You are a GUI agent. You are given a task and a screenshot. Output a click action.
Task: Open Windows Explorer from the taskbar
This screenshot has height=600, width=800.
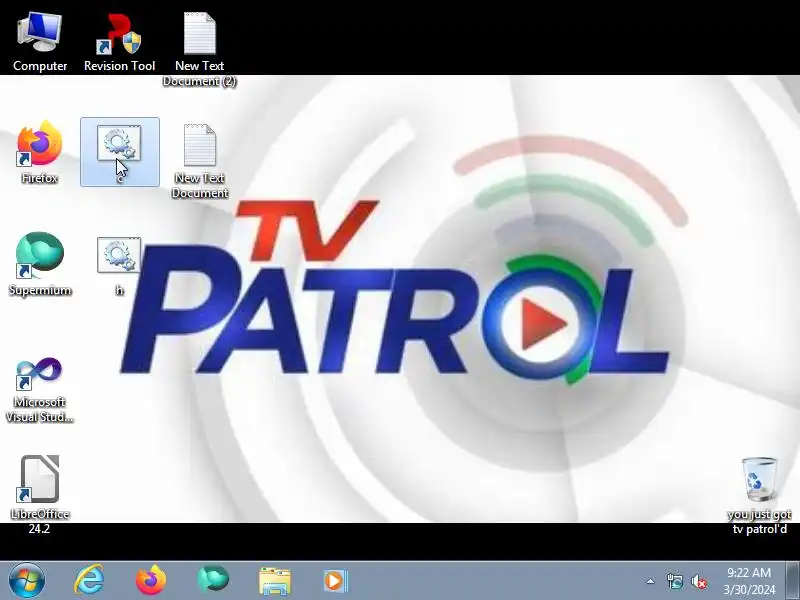point(275,581)
